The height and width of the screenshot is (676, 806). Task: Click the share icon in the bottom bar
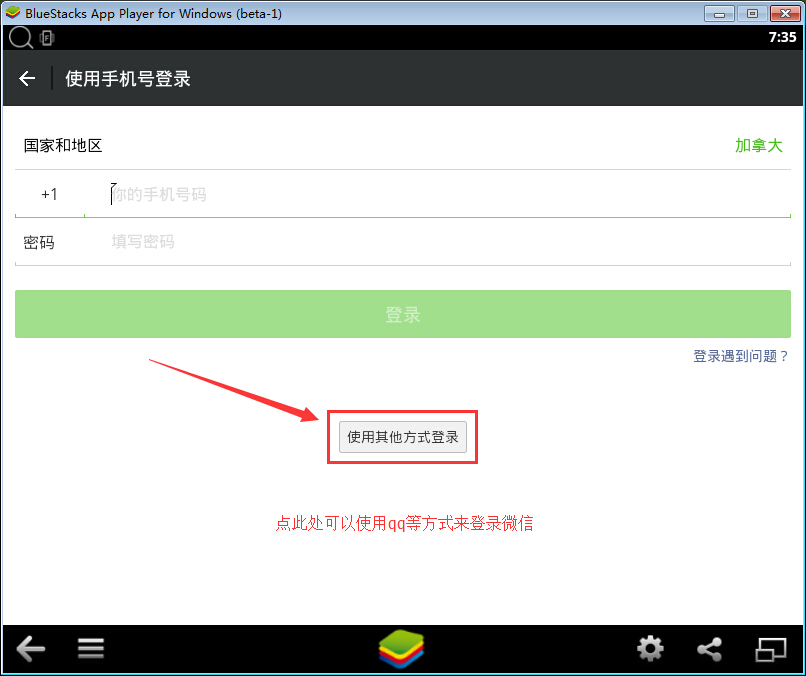coord(710,649)
